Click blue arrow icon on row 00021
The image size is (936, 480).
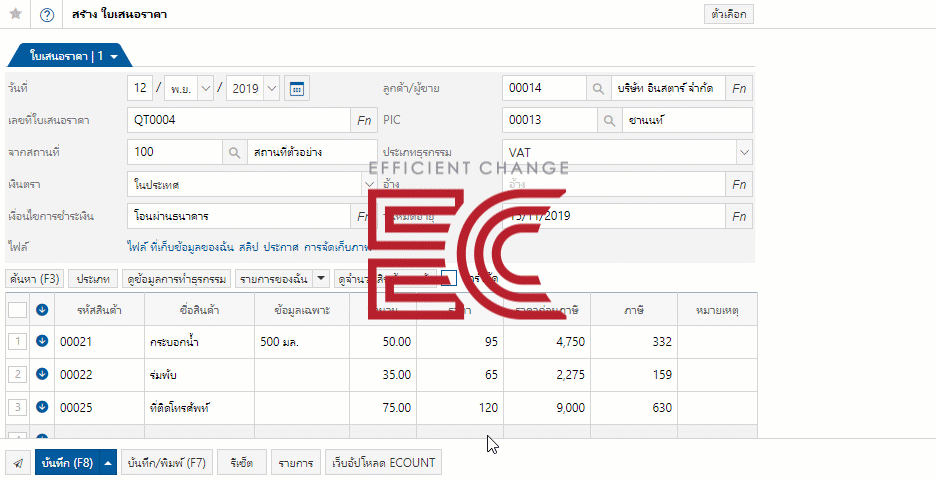pyautogui.click(x=42, y=341)
